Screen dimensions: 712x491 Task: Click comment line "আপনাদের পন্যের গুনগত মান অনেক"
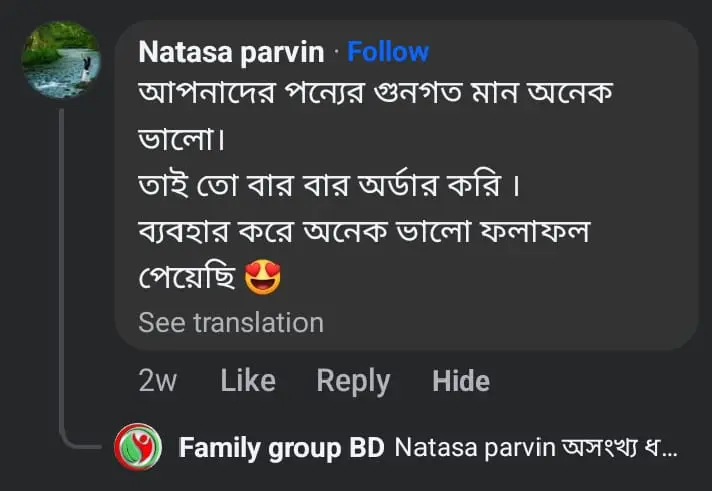pyautogui.click(x=373, y=97)
